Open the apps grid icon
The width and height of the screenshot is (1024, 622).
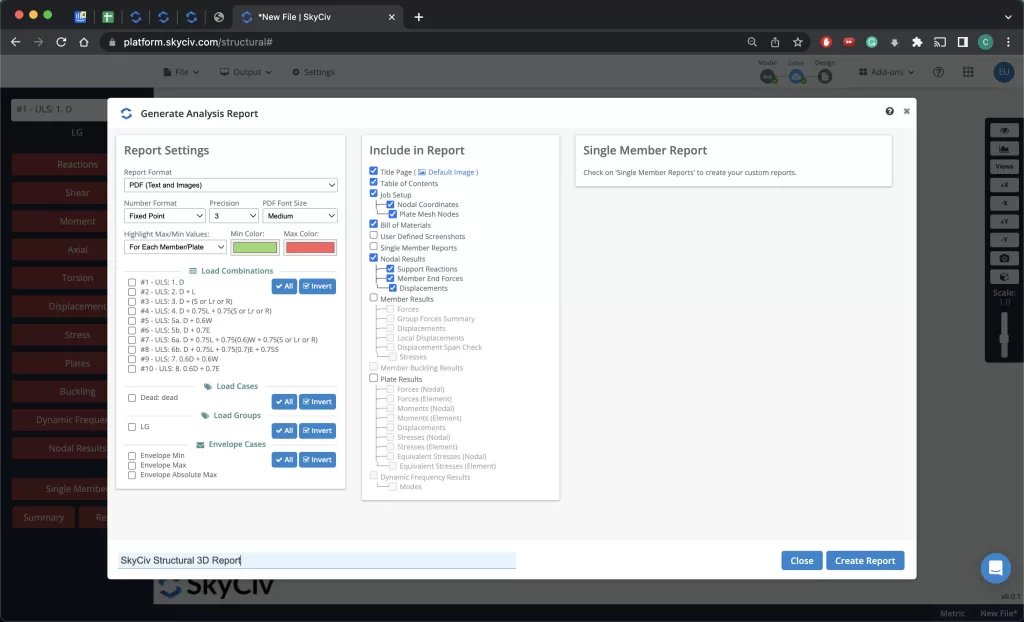[968, 72]
